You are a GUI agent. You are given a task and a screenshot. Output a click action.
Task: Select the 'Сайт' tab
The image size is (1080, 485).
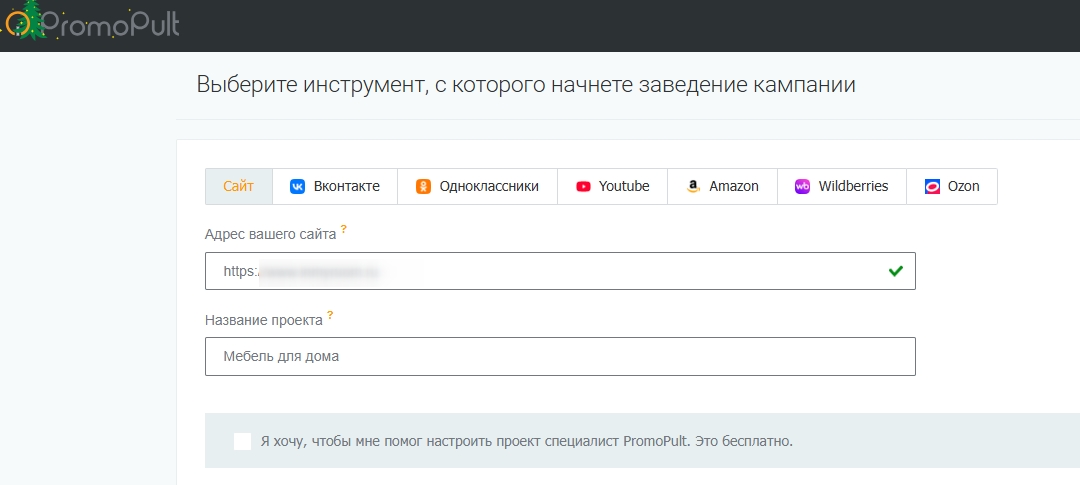(239, 186)
